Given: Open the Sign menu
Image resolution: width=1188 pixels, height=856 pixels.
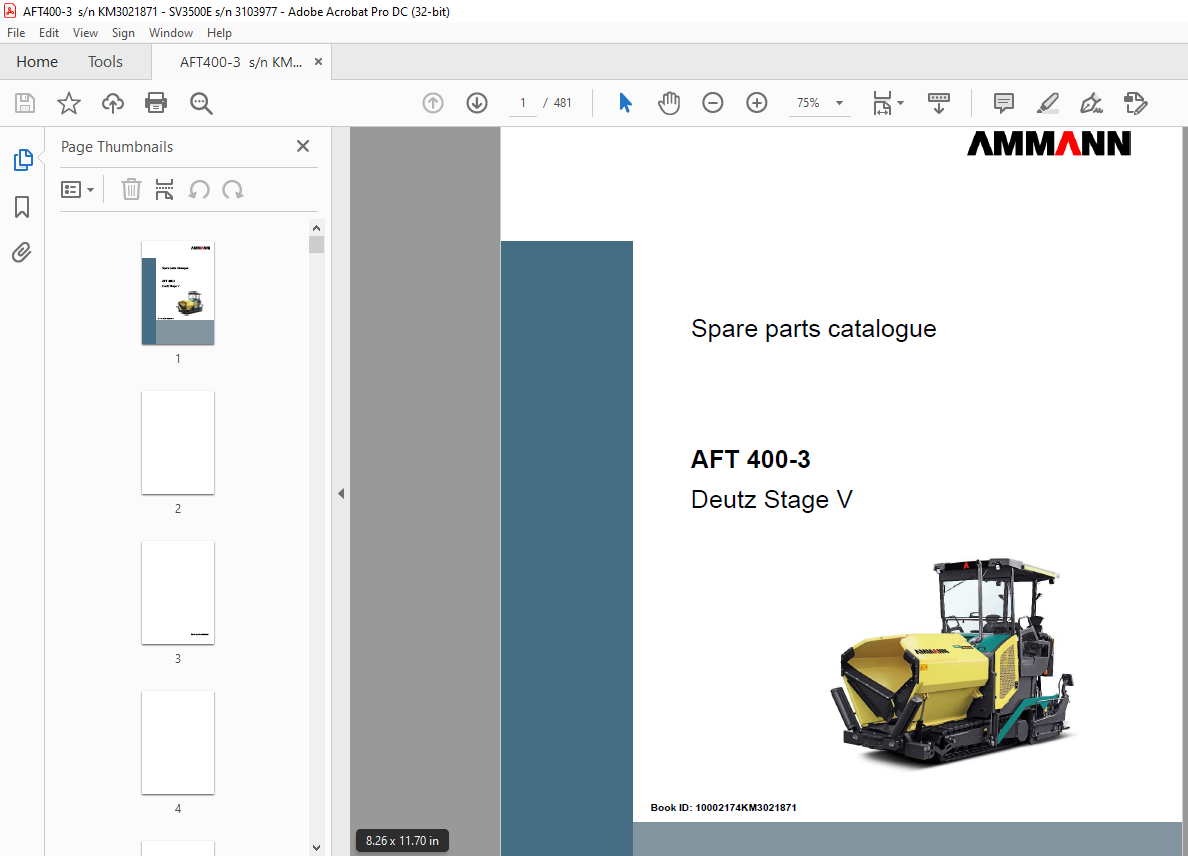Looking at the screenshot, I should pyautogui.click(x=123, y=33).
